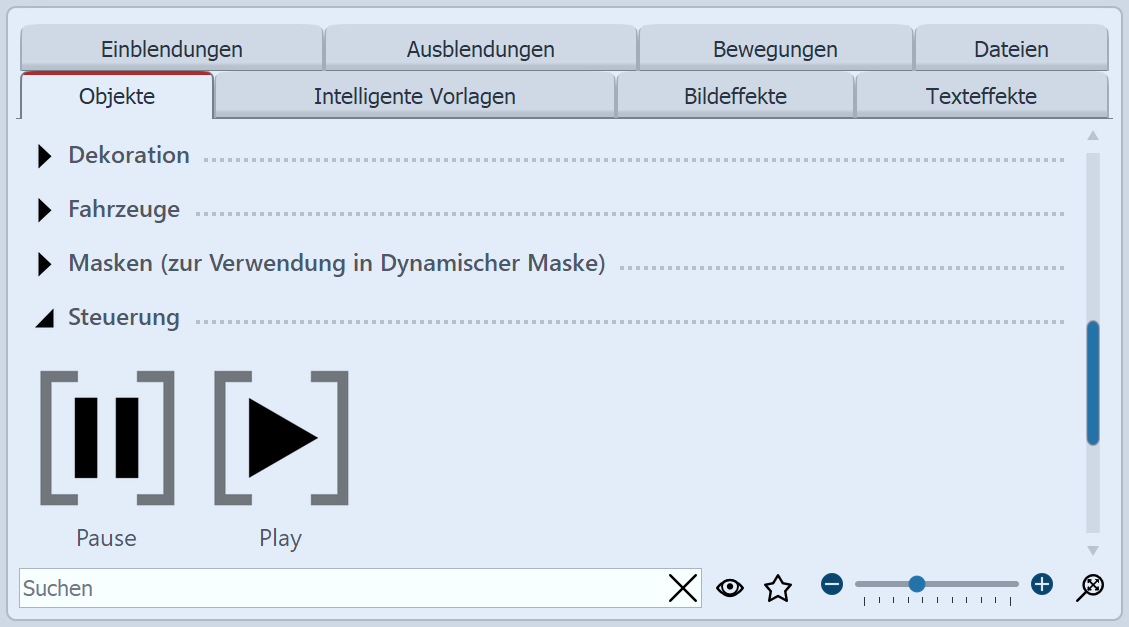Click the plus icon to enlarge thumbnails
Viewport: 1129px width, 627px height.
1041,584
